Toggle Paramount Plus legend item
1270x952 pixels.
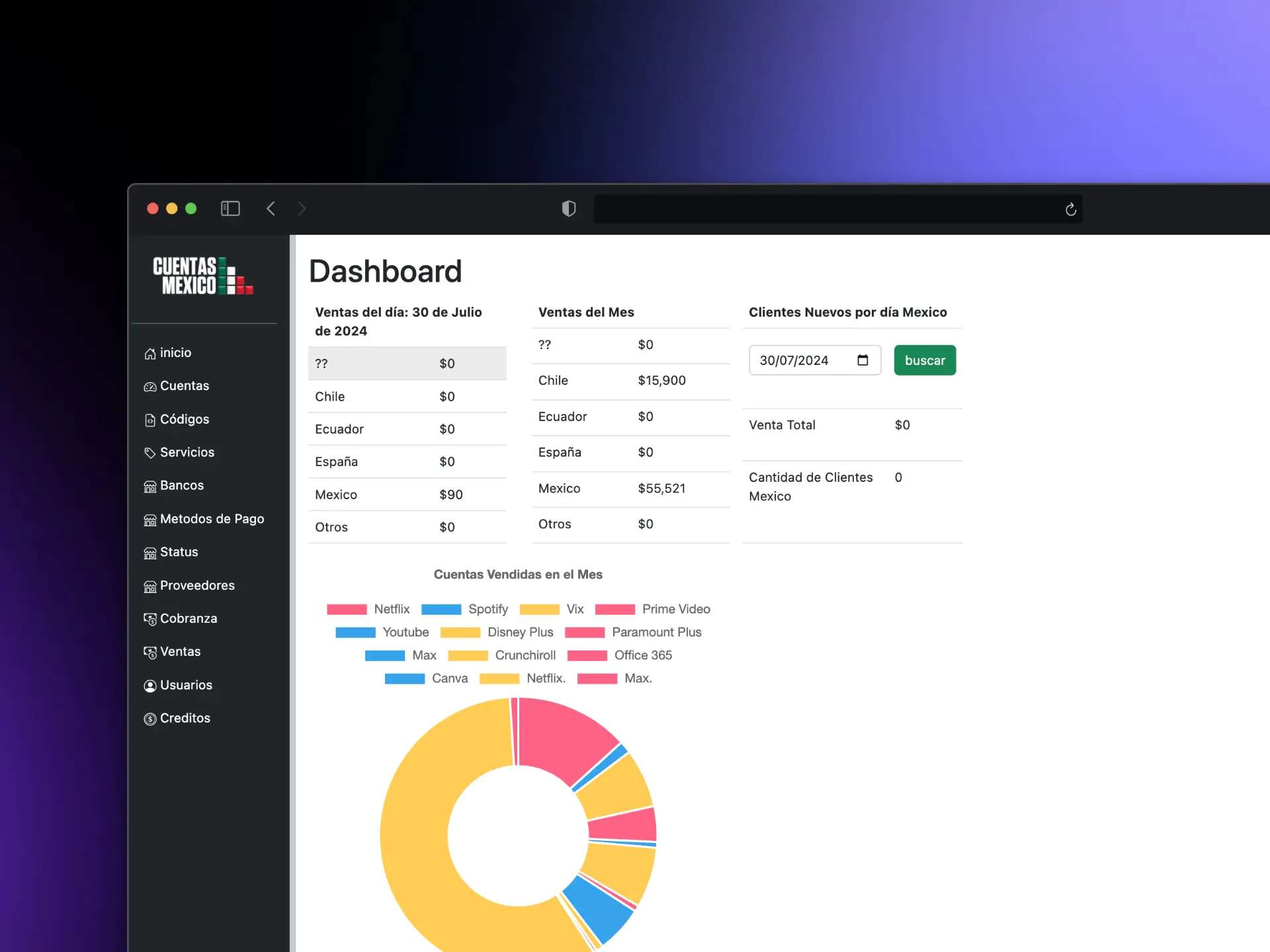pyautogui.click(x=634, y=633)
